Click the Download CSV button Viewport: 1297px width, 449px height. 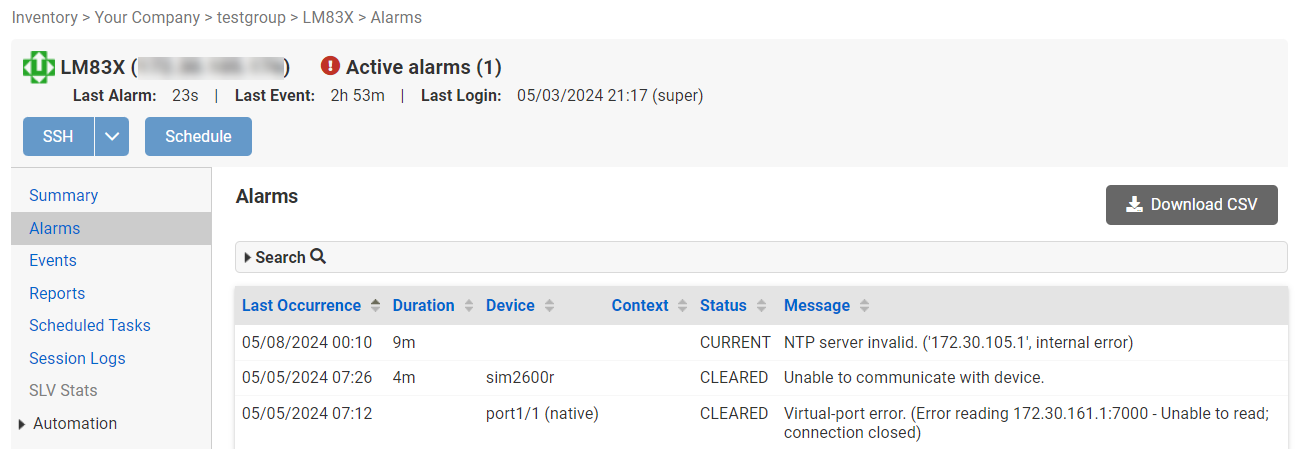[x=1191, y=205]
